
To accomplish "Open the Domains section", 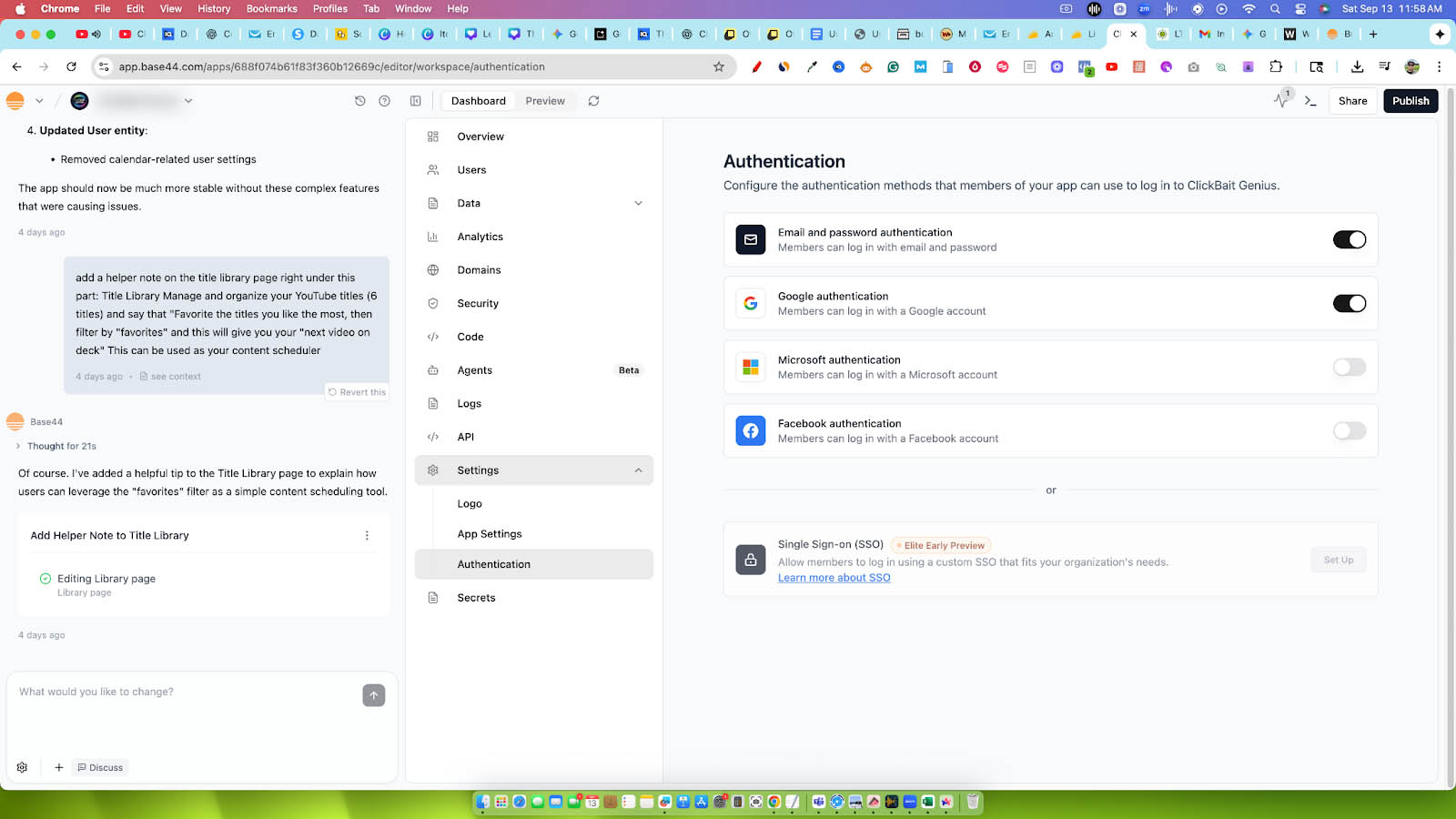I will [480, 269].
